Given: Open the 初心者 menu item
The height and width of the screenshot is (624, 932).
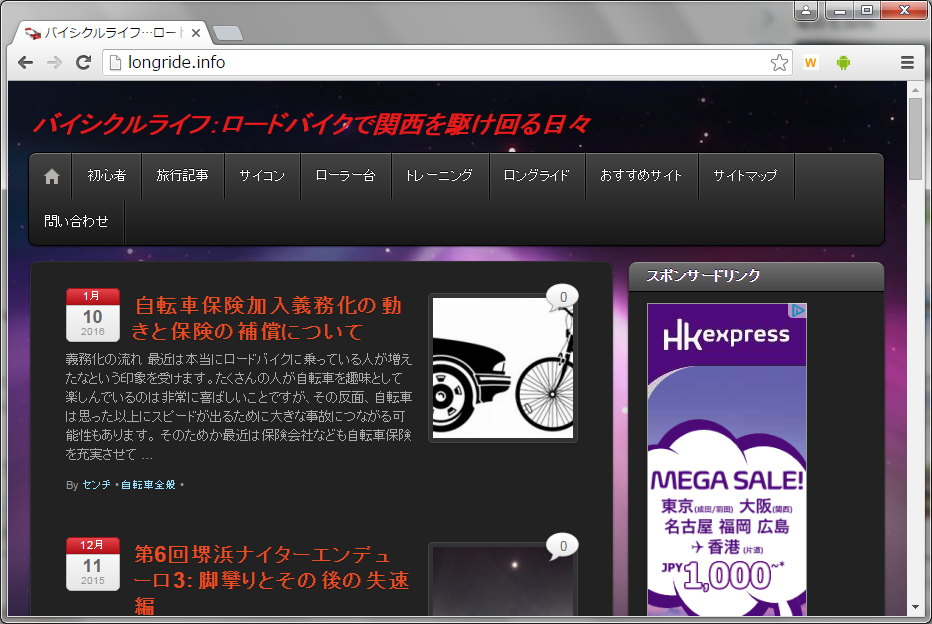Looking at the screenshot, I should [x=106, y=176].
